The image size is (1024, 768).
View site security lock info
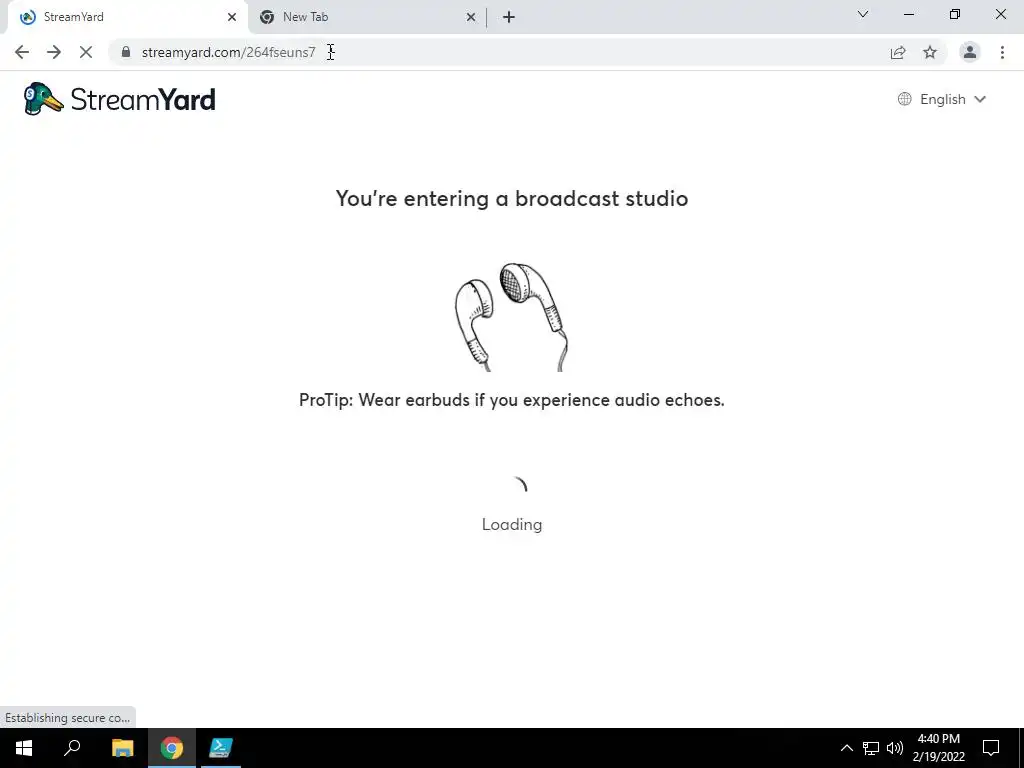tap(126, 52)
